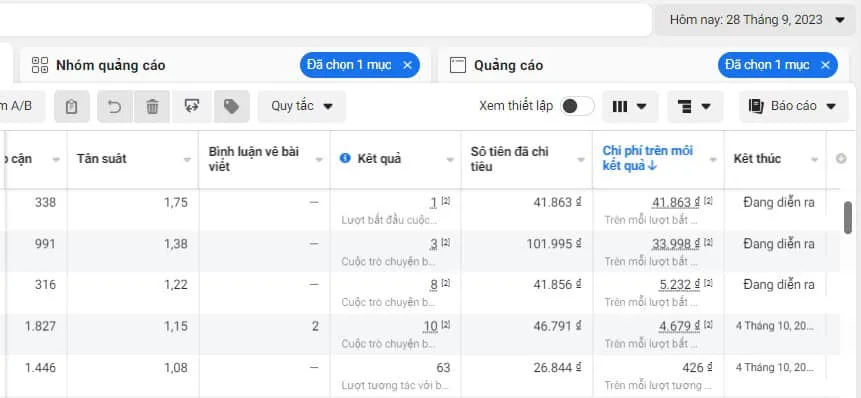Click Lượt tương tác với b... label
The image size is (861, 398).
(395, 386)
